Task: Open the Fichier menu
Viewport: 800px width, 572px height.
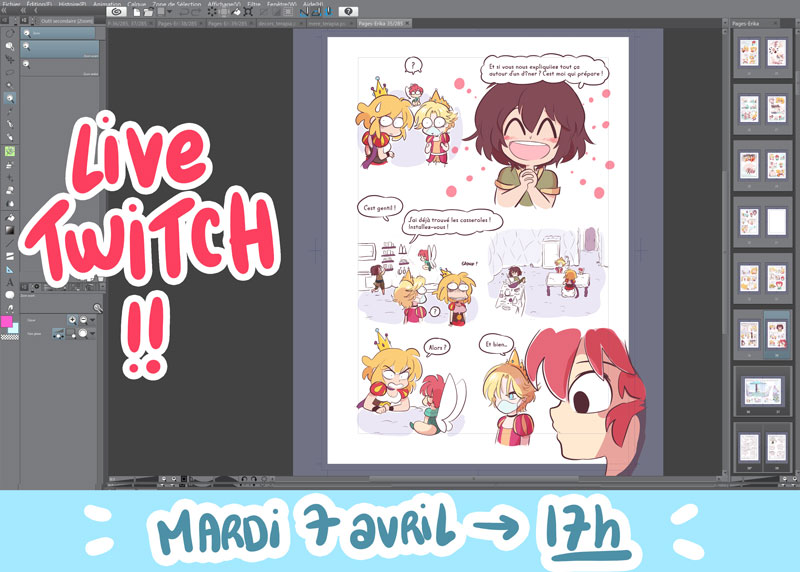Action: click(x=11, y=4)
